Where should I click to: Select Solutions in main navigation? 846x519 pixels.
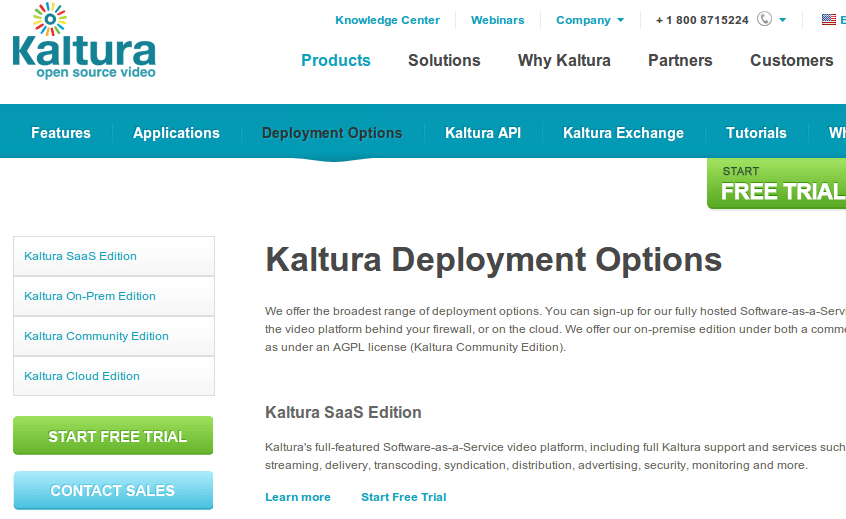444,60
